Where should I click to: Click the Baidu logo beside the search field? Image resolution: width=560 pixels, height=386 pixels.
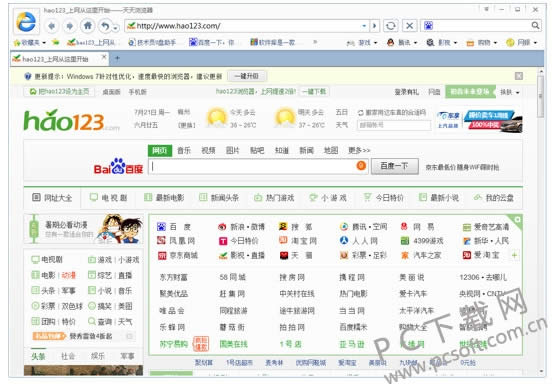coord(118,166)
